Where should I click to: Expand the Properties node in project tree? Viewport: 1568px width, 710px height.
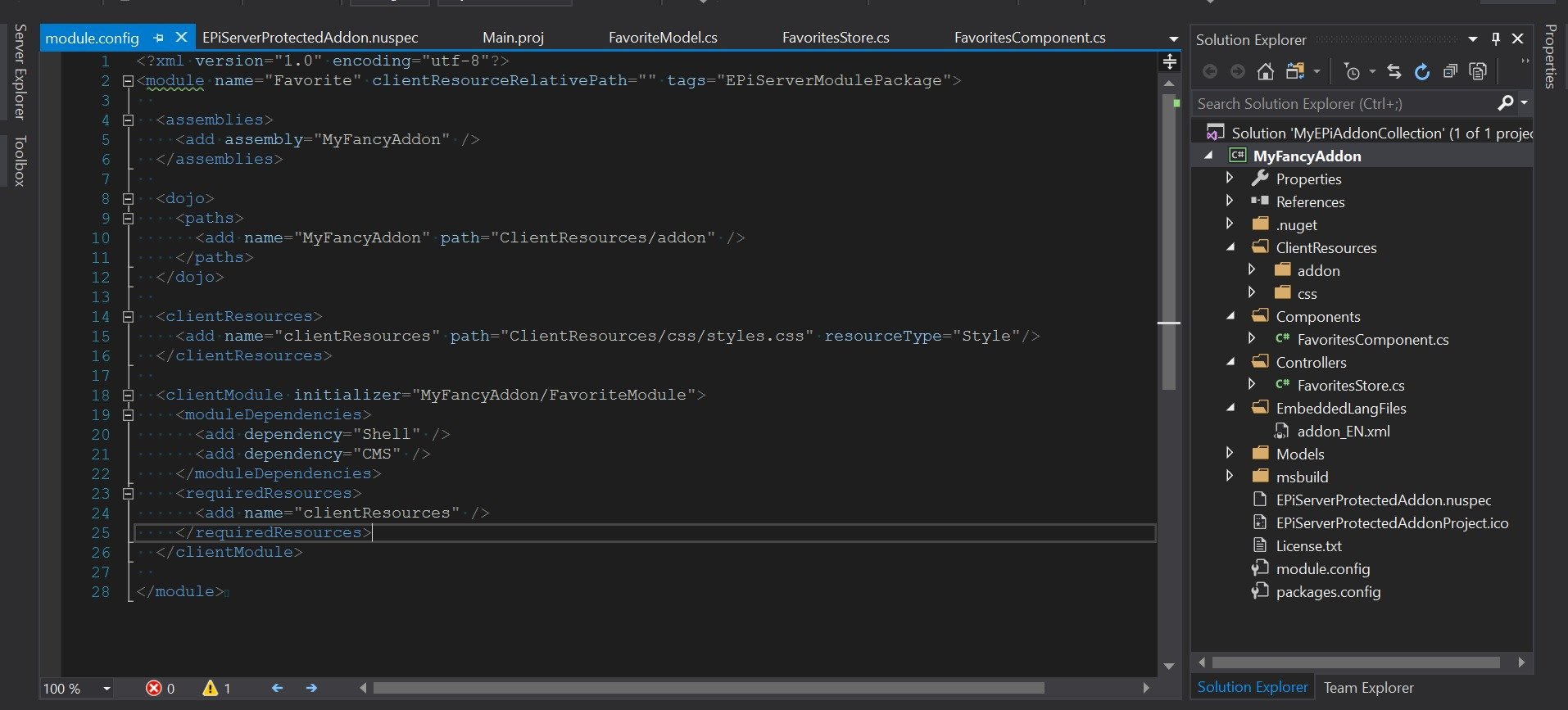click(1230, 178)
